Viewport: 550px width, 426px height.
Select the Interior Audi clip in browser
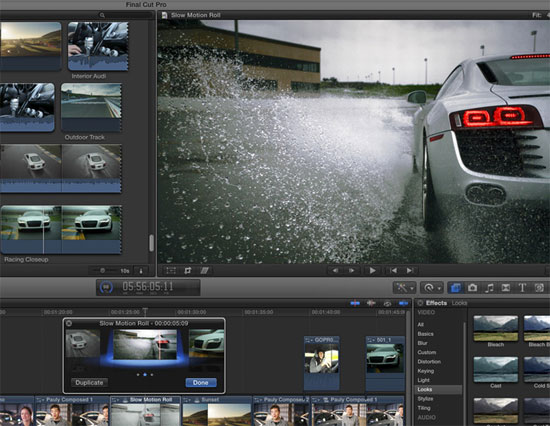click(98, 46)
